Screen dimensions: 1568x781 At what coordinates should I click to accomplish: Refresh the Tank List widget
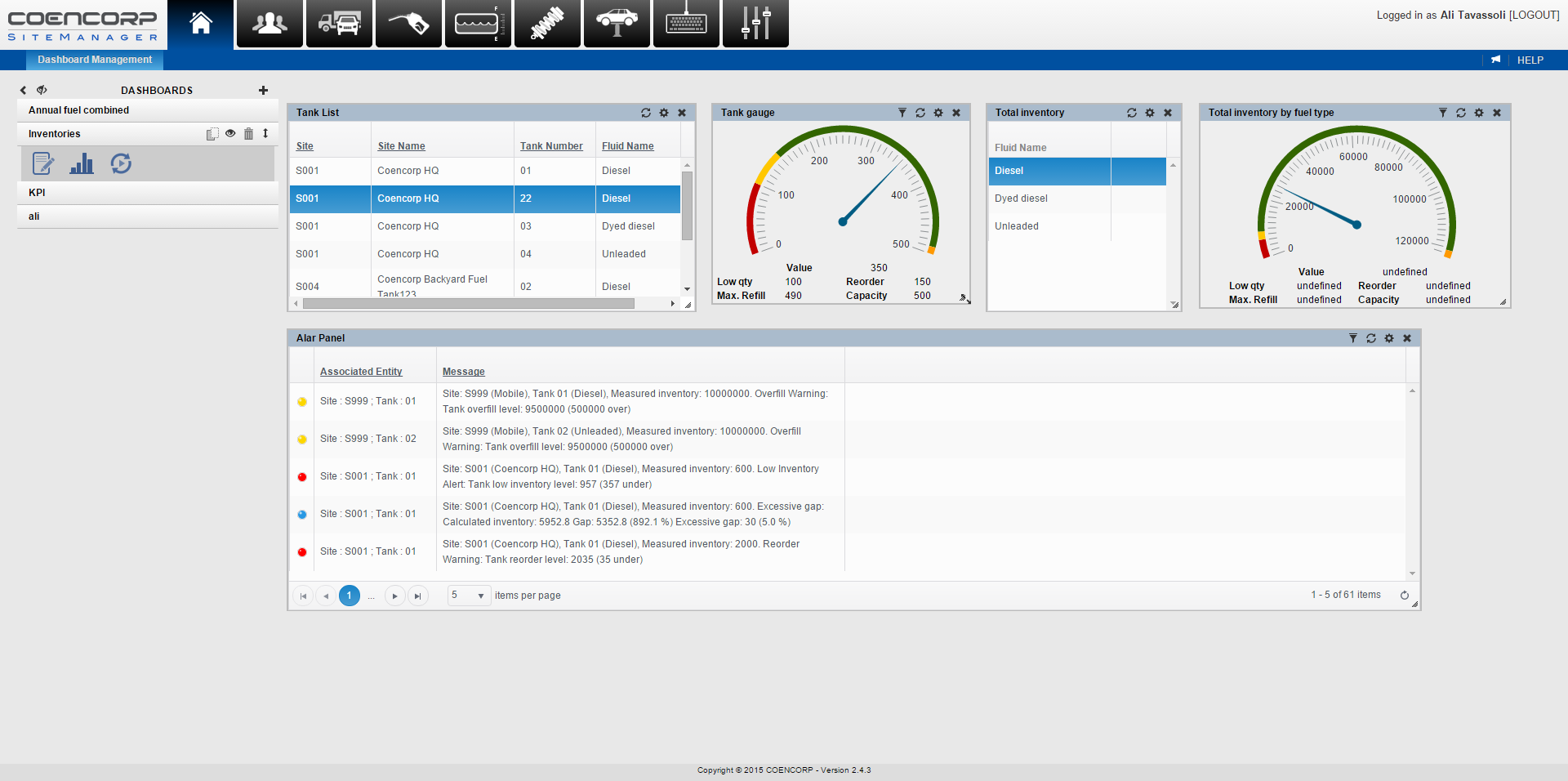pyautogui.click(x=646, y=113)
